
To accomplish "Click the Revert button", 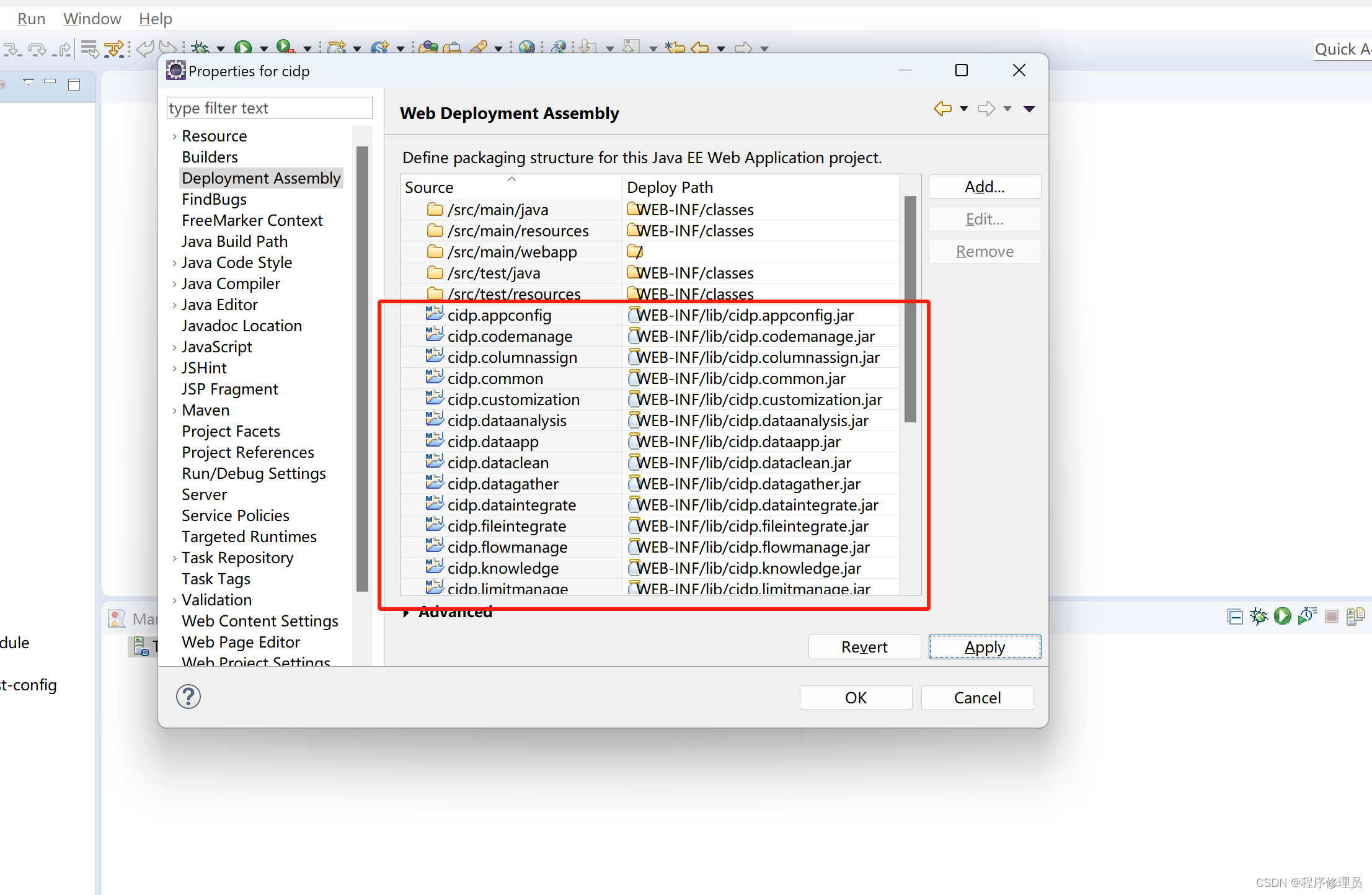I will pos(864,647).
